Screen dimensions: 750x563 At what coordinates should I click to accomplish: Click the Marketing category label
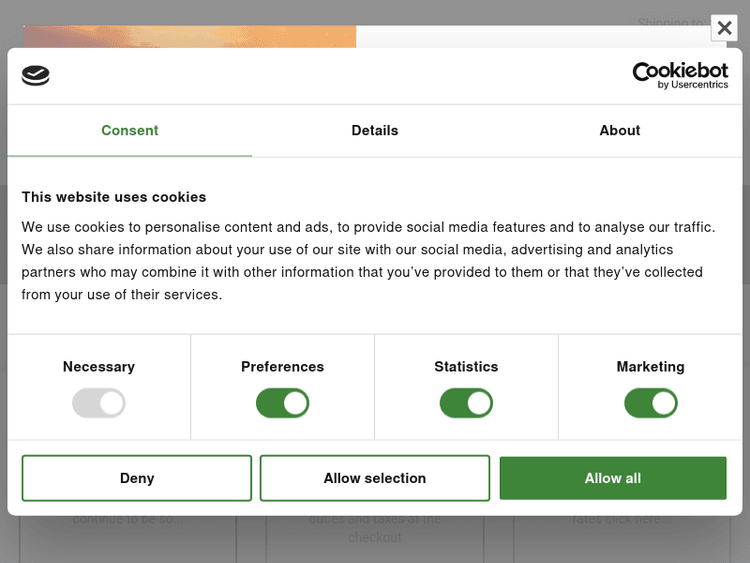[x=651, y=367]
